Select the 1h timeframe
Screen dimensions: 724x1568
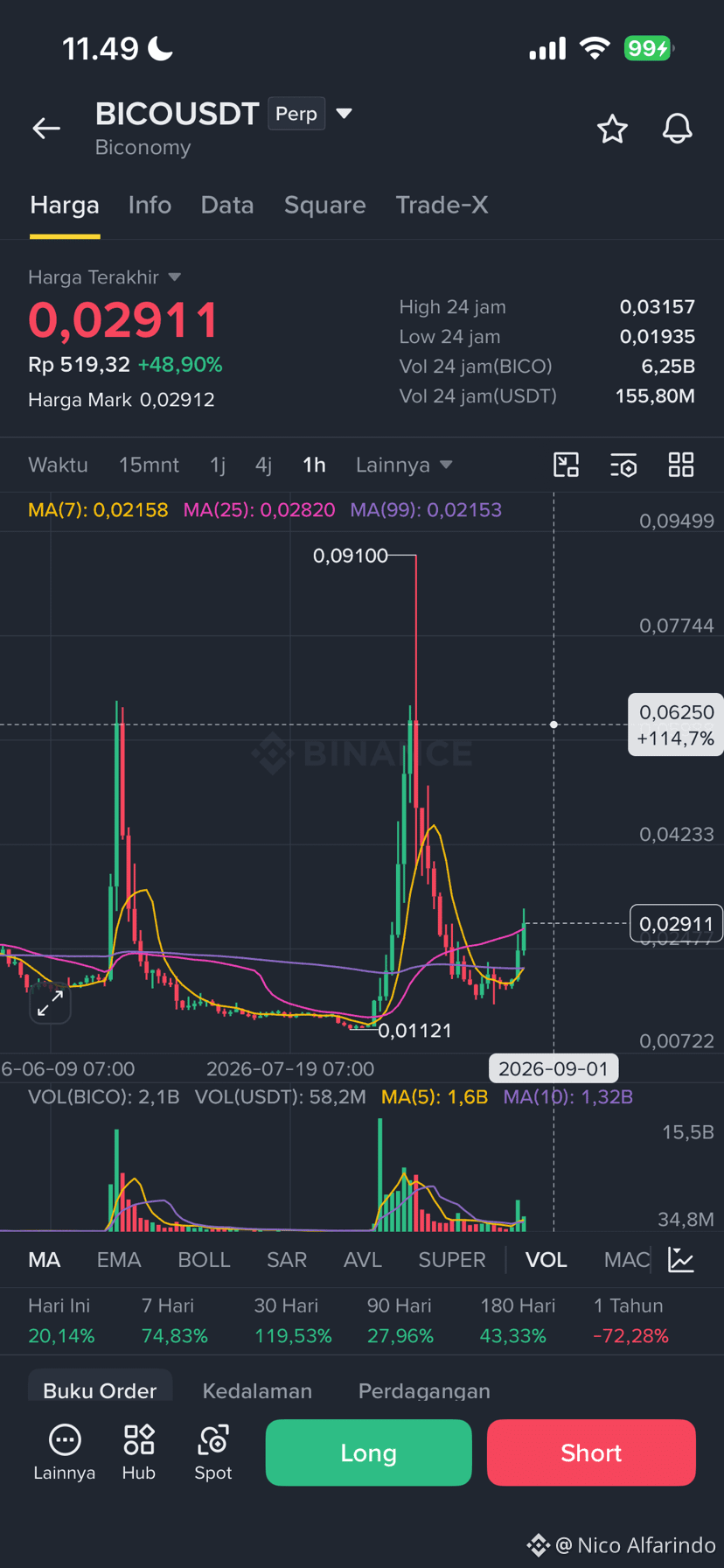(314, 465)
